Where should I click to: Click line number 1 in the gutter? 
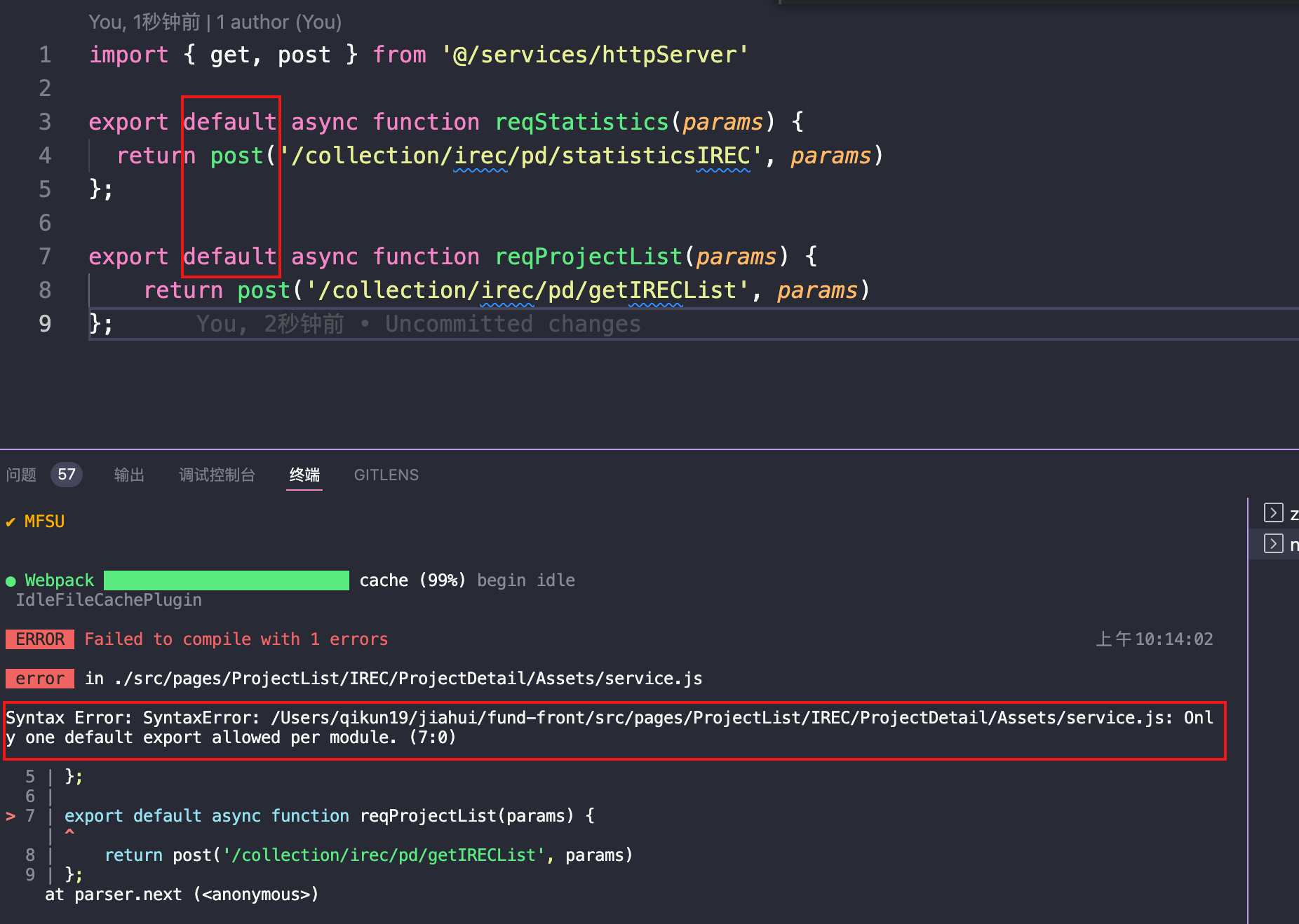tap(45, 55)
